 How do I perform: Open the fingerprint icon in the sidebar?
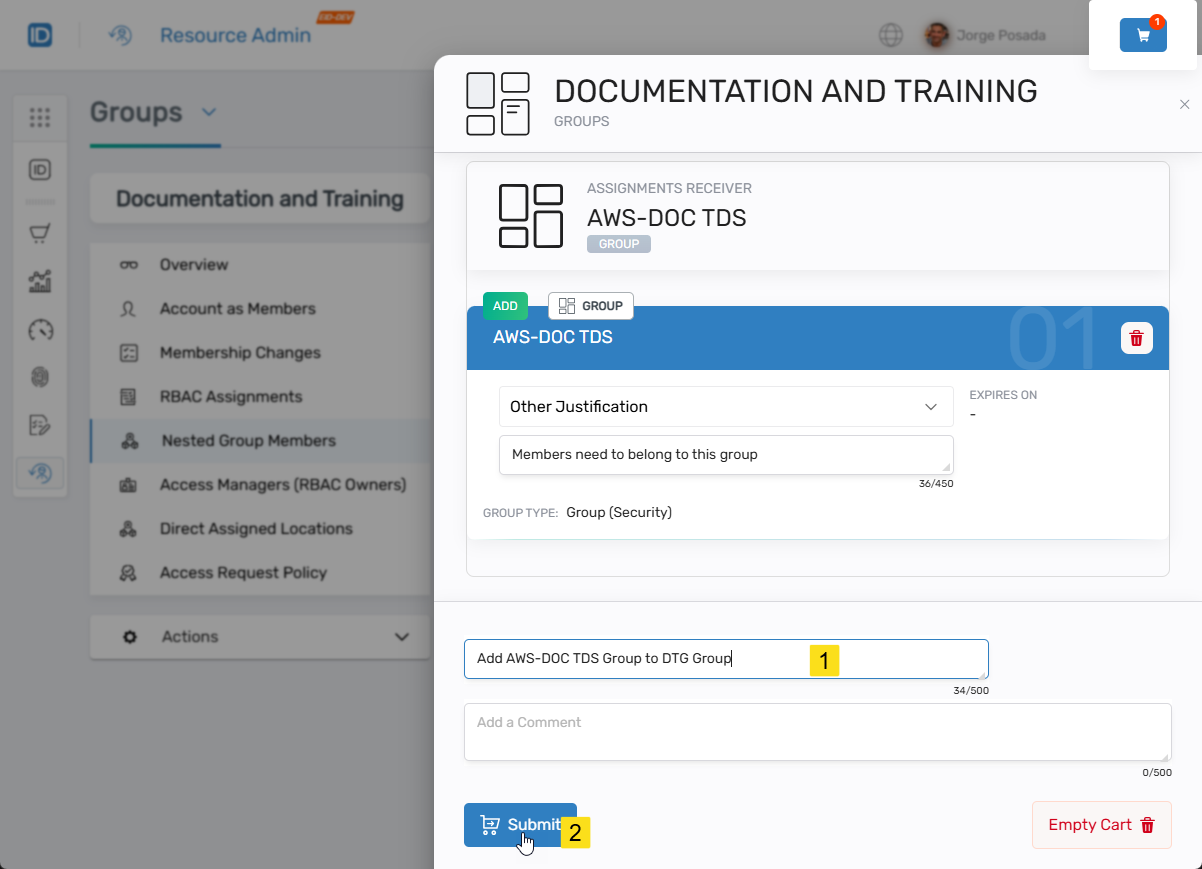coord(40,377)
